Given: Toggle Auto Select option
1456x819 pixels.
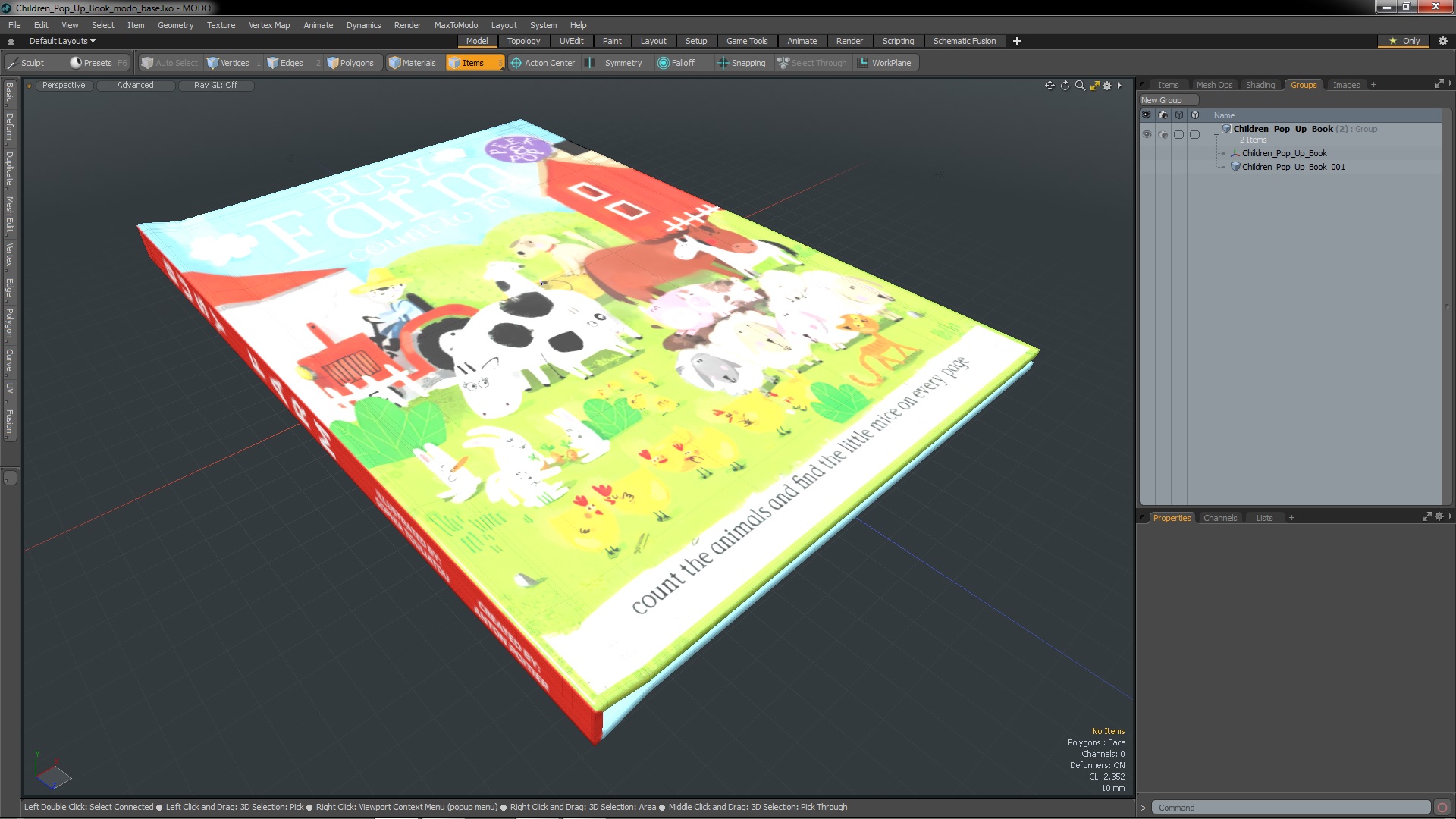Looking at the screenshot, I should click(x=170, y=63).
